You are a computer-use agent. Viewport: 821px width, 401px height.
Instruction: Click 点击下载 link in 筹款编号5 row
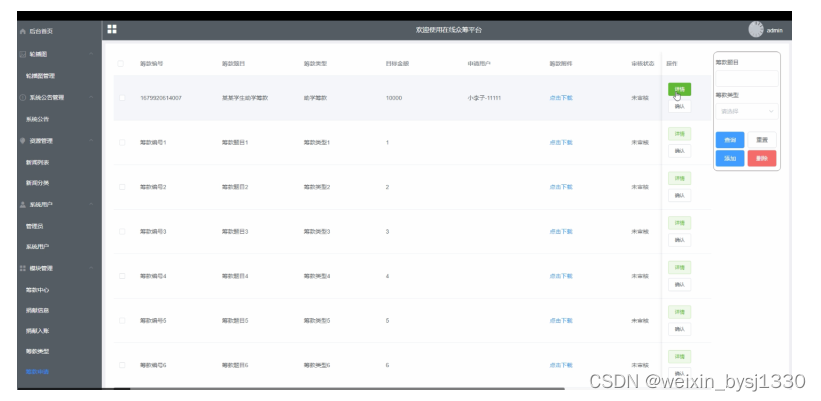(561, 320)
